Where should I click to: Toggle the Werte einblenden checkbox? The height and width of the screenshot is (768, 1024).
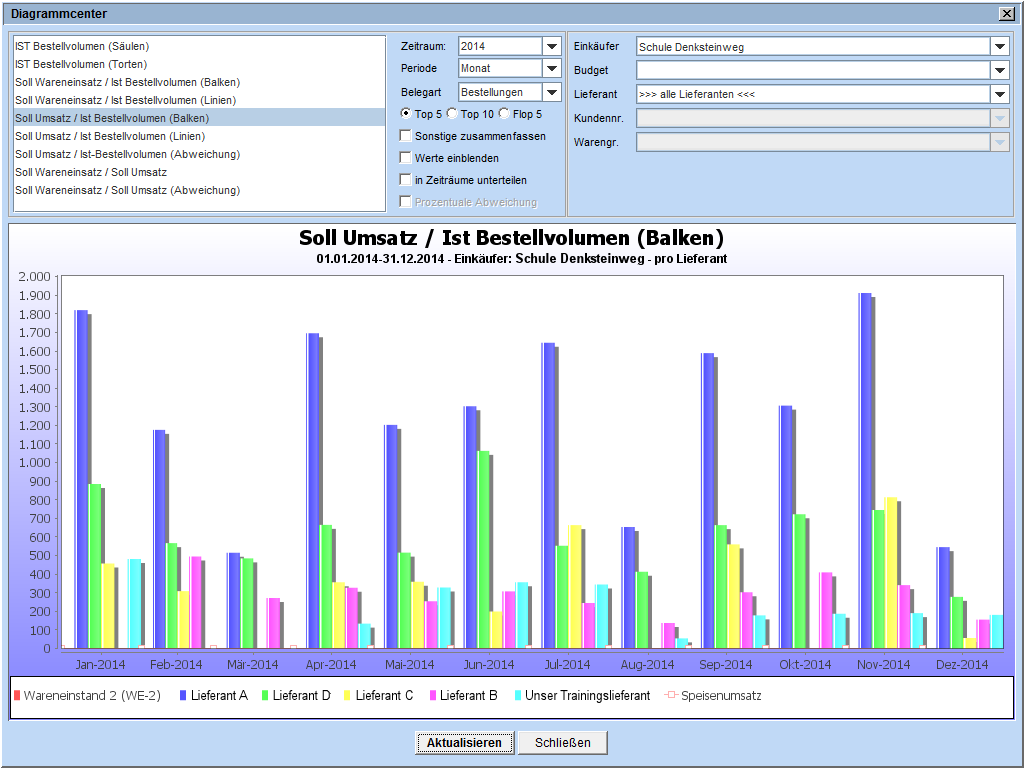(405, 158)
